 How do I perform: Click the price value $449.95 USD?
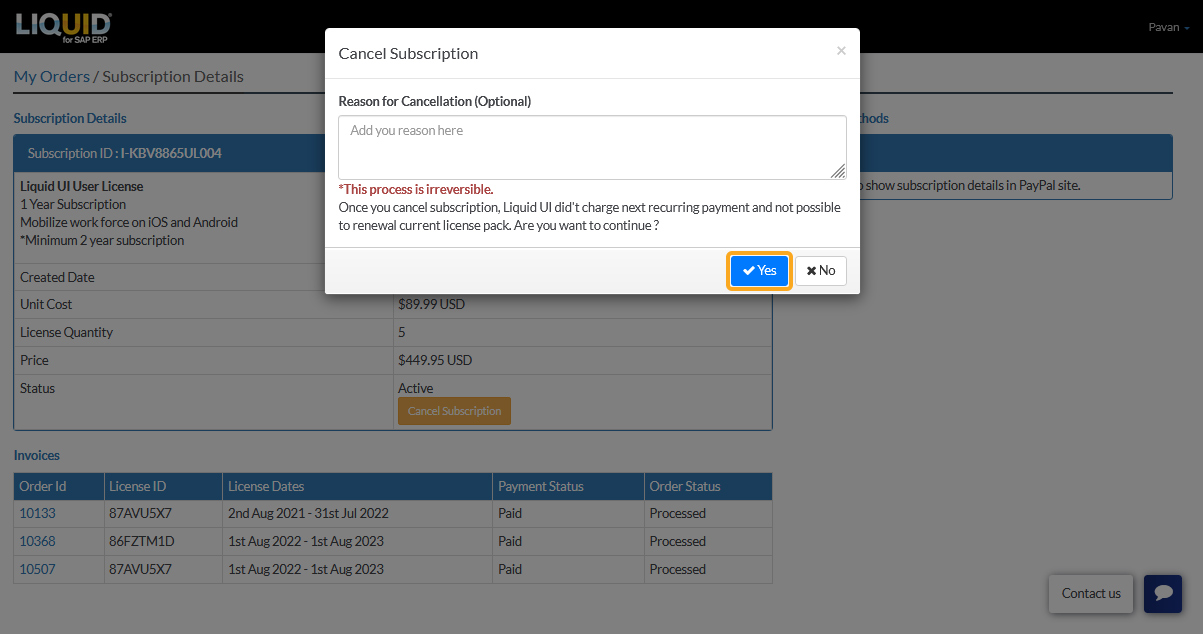(435, 360)
